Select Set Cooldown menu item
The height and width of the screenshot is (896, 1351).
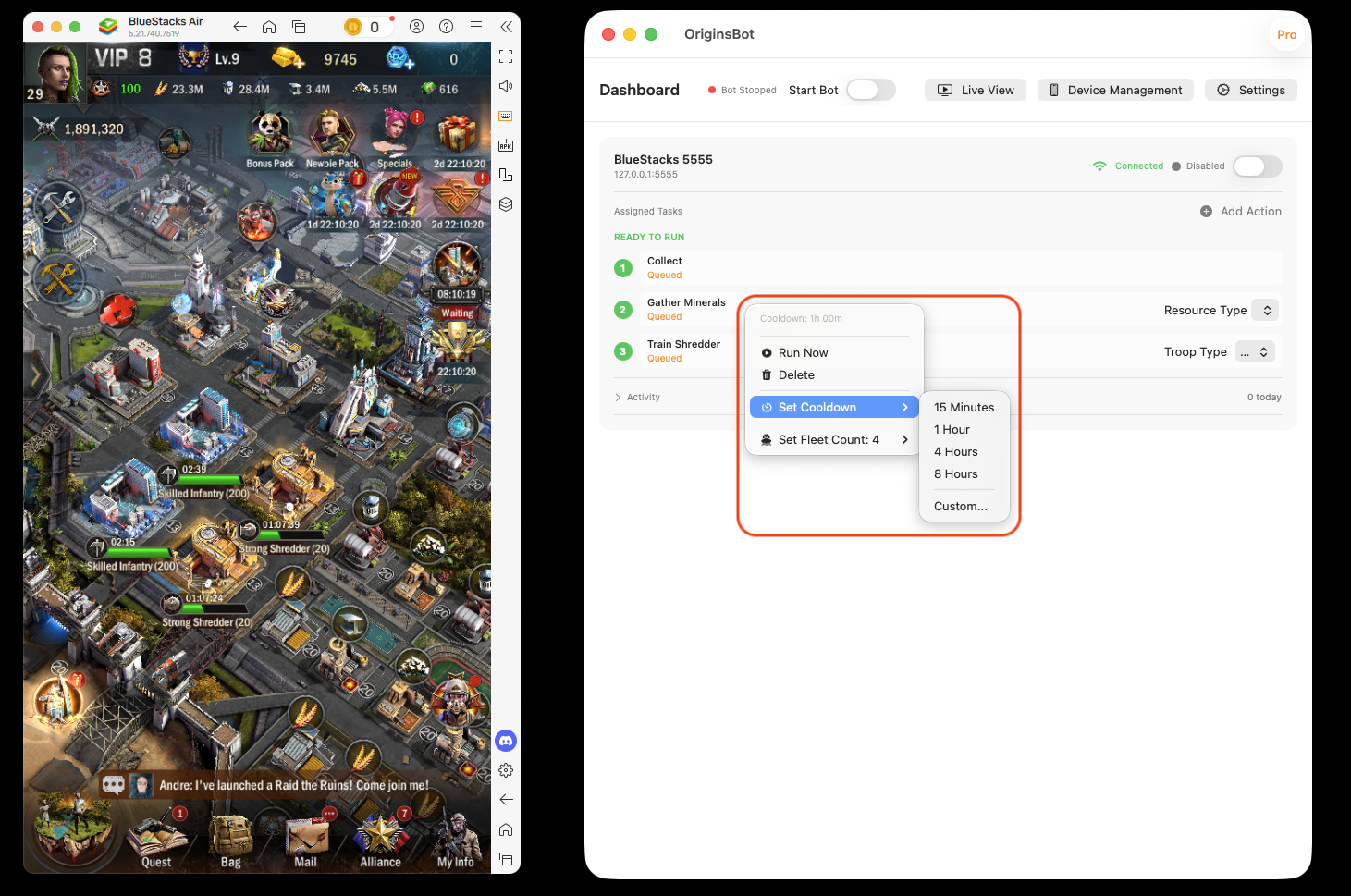(x=834, y=407)
